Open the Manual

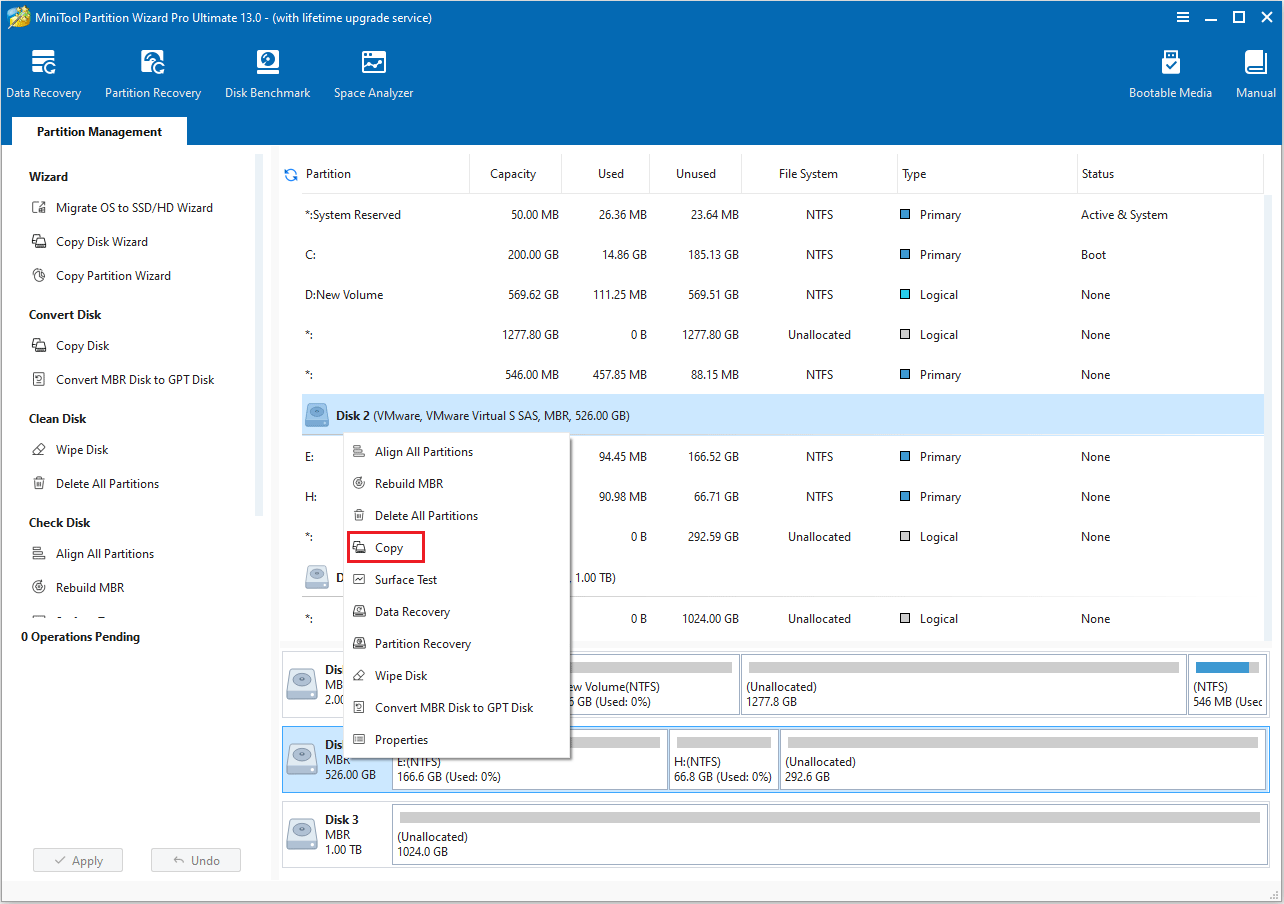1254,72
